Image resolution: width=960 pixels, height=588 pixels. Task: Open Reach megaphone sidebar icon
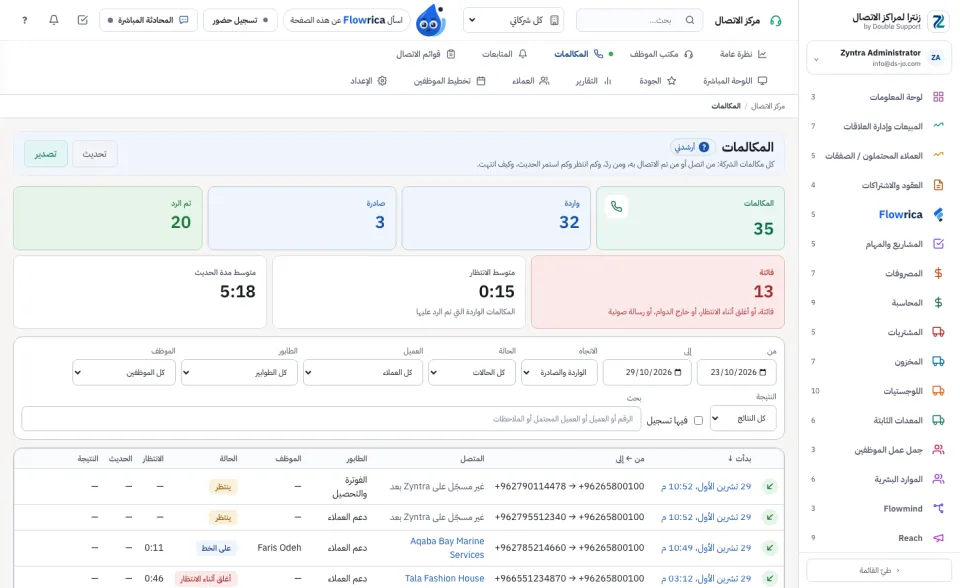(x=938, y=538)
